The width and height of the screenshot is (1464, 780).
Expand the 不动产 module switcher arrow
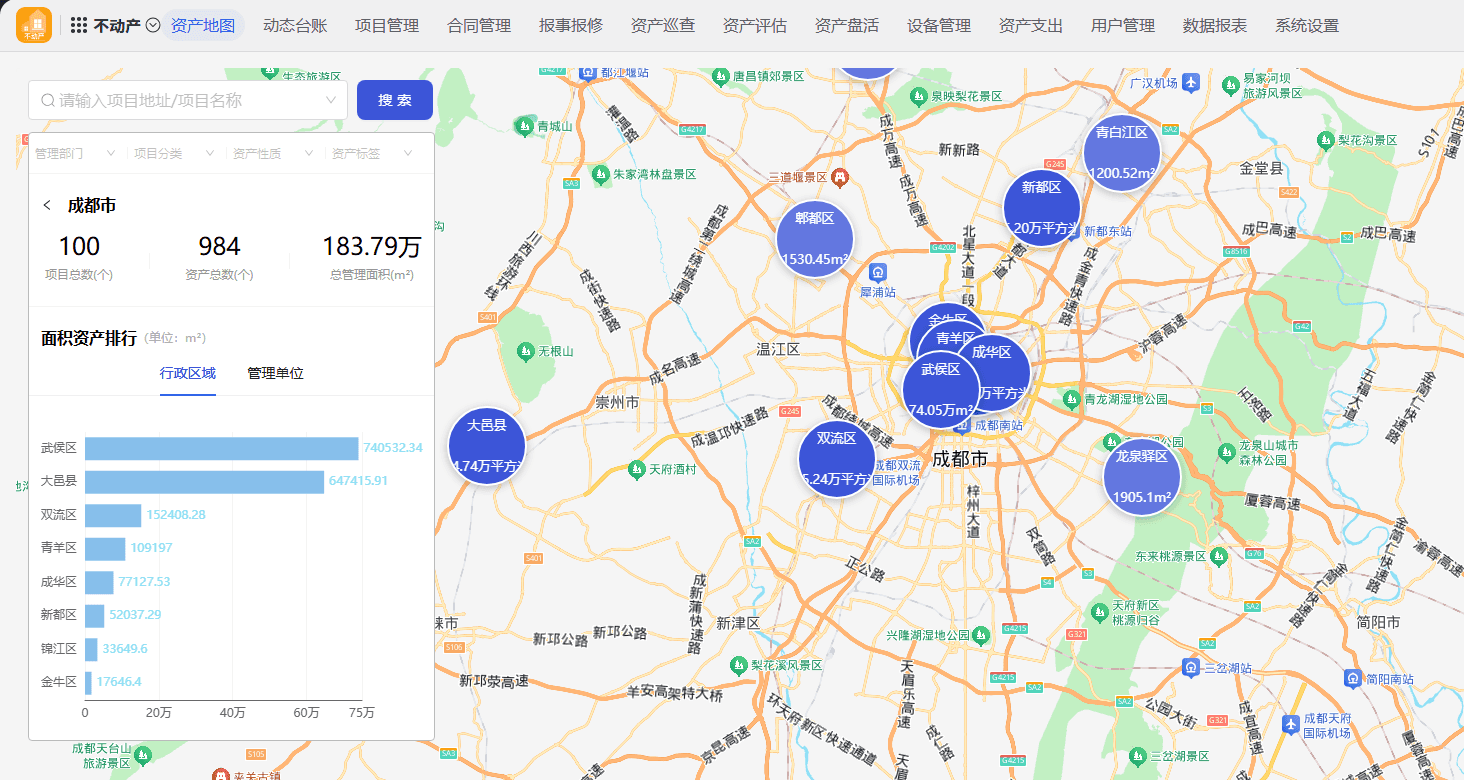tap(153, 26)
